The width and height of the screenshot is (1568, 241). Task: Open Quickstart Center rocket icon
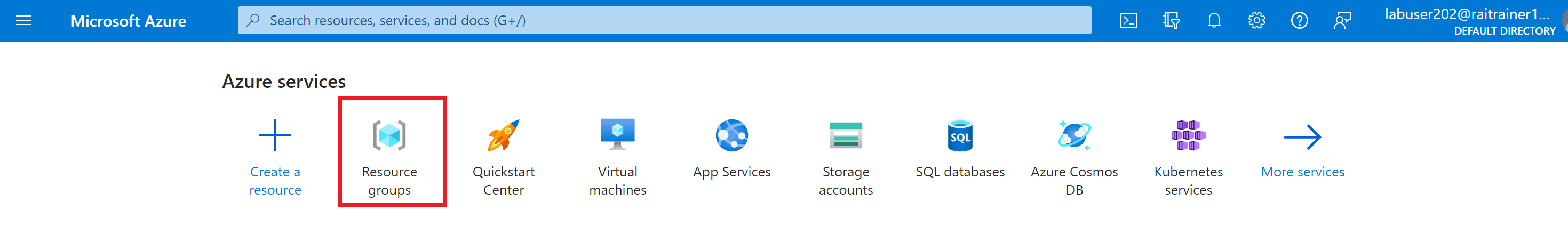504,135
